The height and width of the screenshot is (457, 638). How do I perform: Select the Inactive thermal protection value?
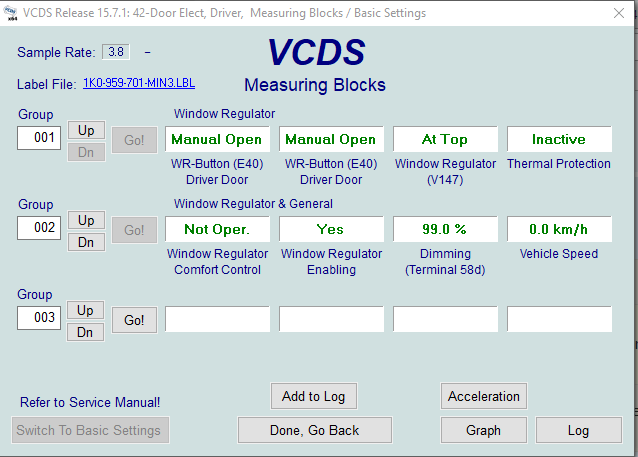pos(559,139)
